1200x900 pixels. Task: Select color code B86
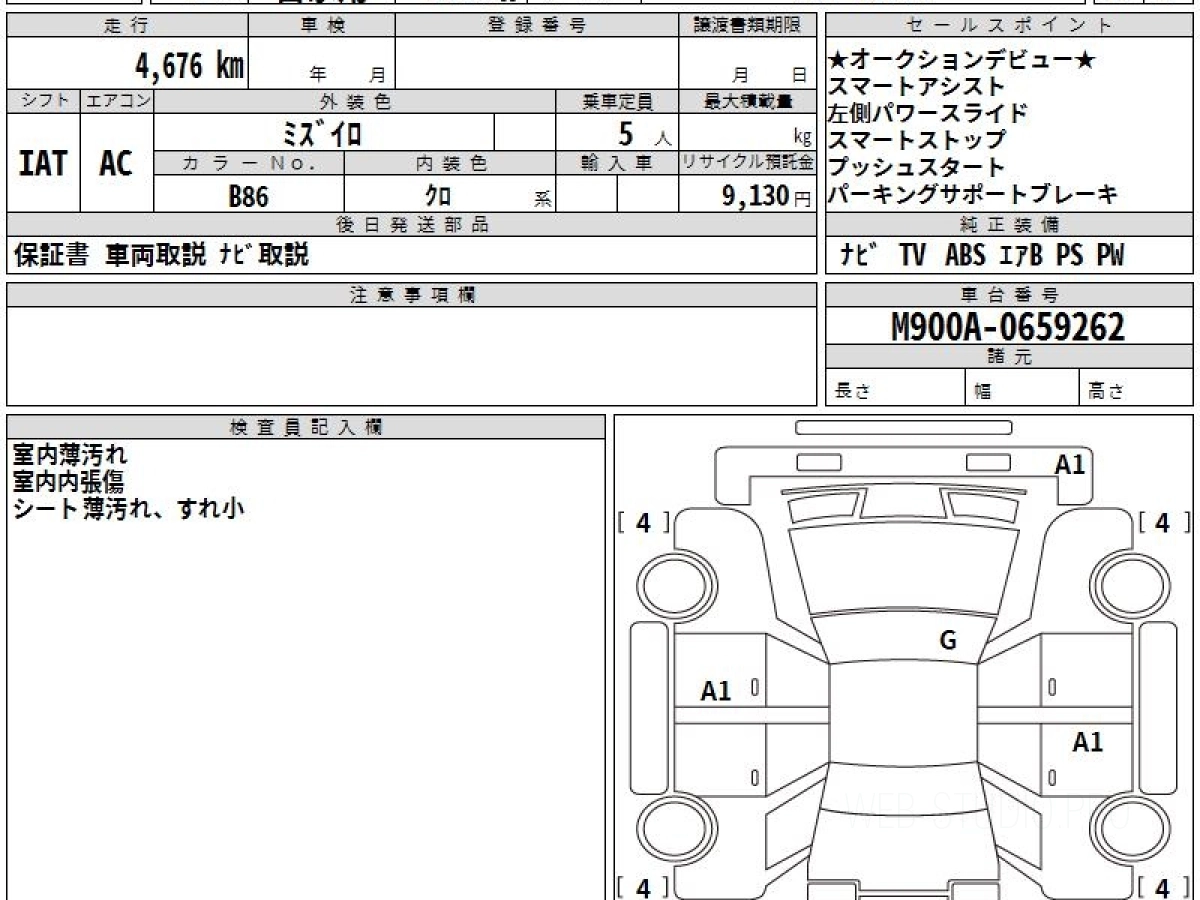click(248, 196)
